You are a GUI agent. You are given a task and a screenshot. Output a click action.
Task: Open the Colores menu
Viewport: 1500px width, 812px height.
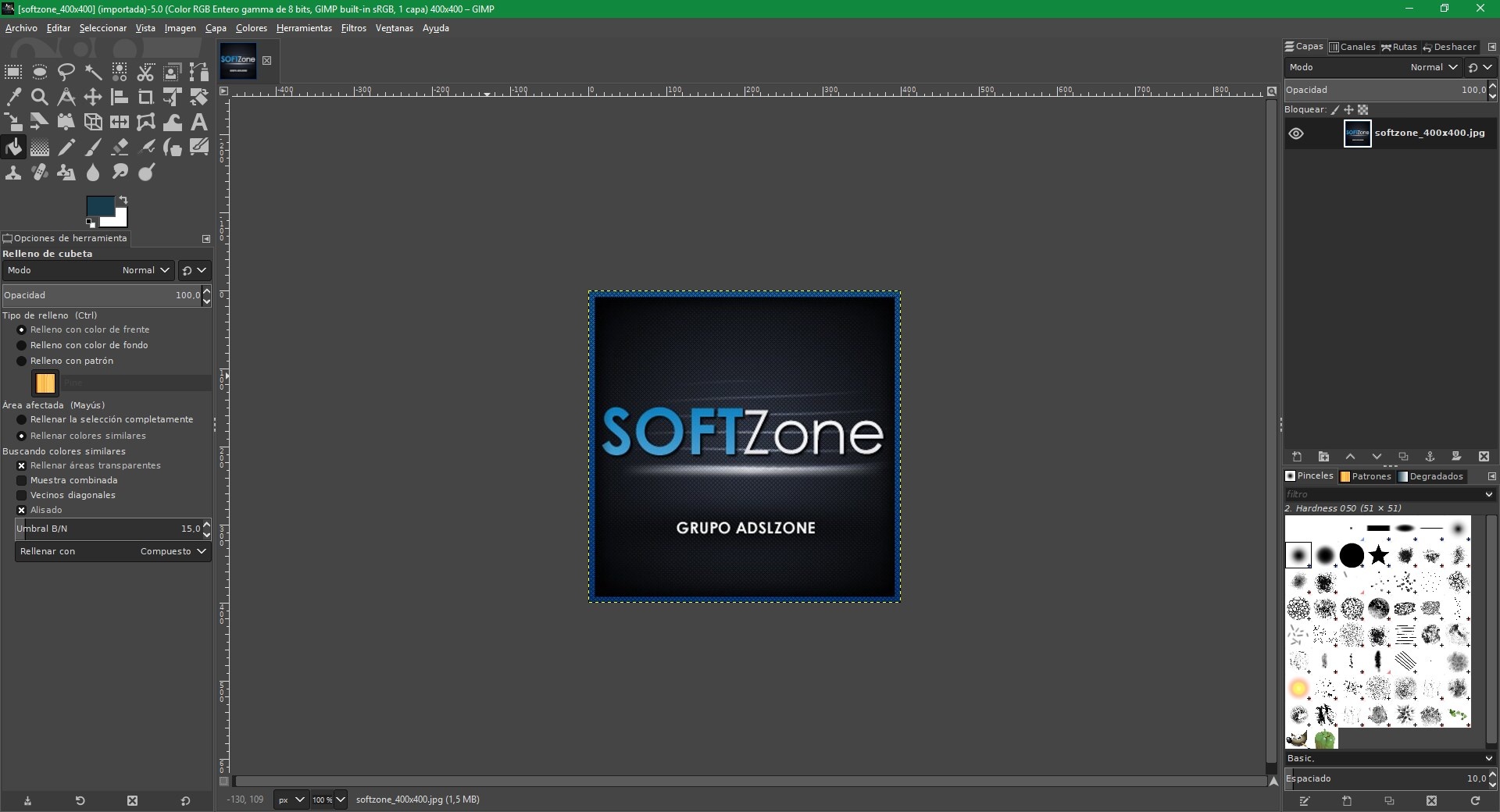[252, 28]
